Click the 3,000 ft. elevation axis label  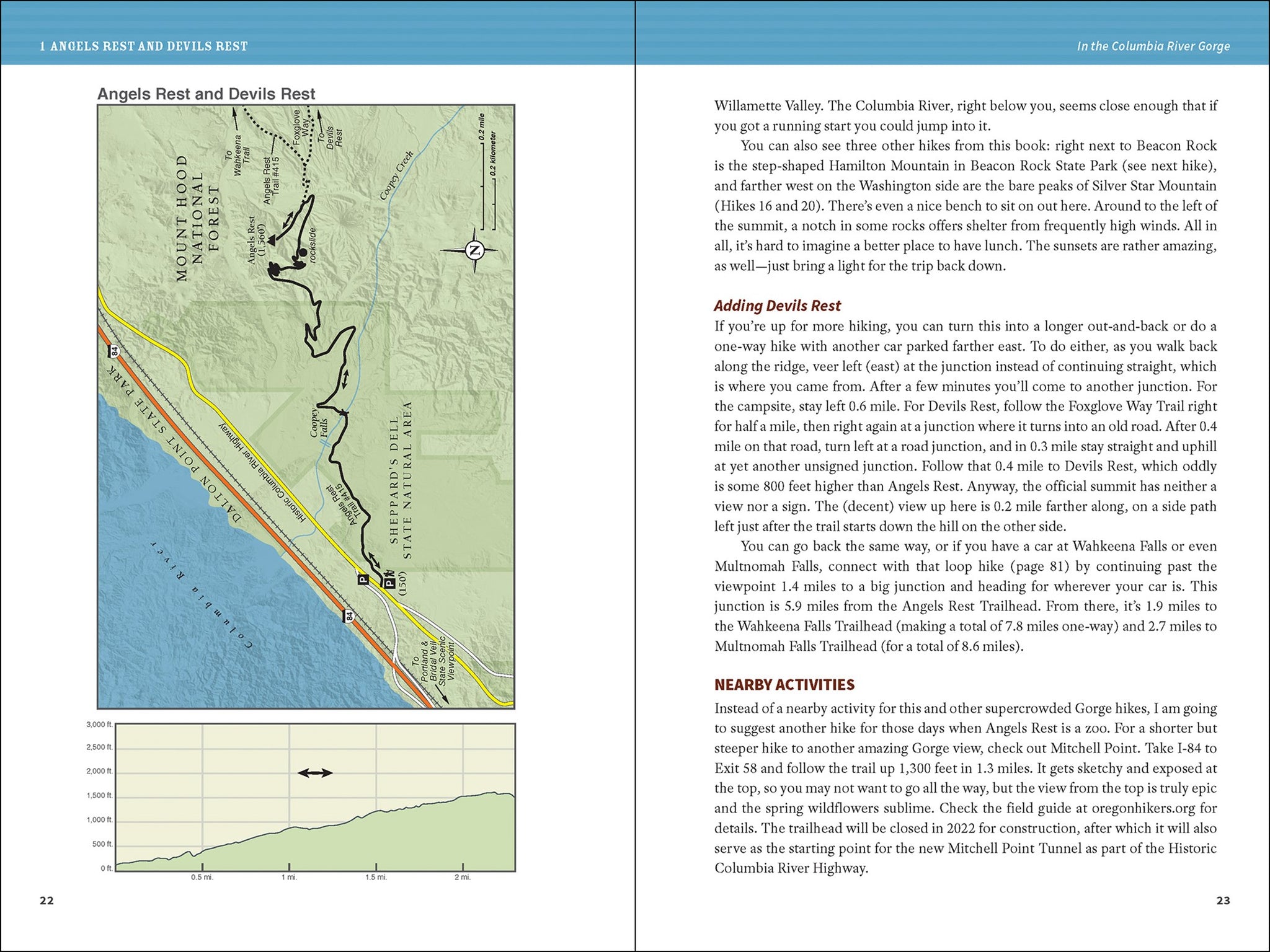pos(99,725)
